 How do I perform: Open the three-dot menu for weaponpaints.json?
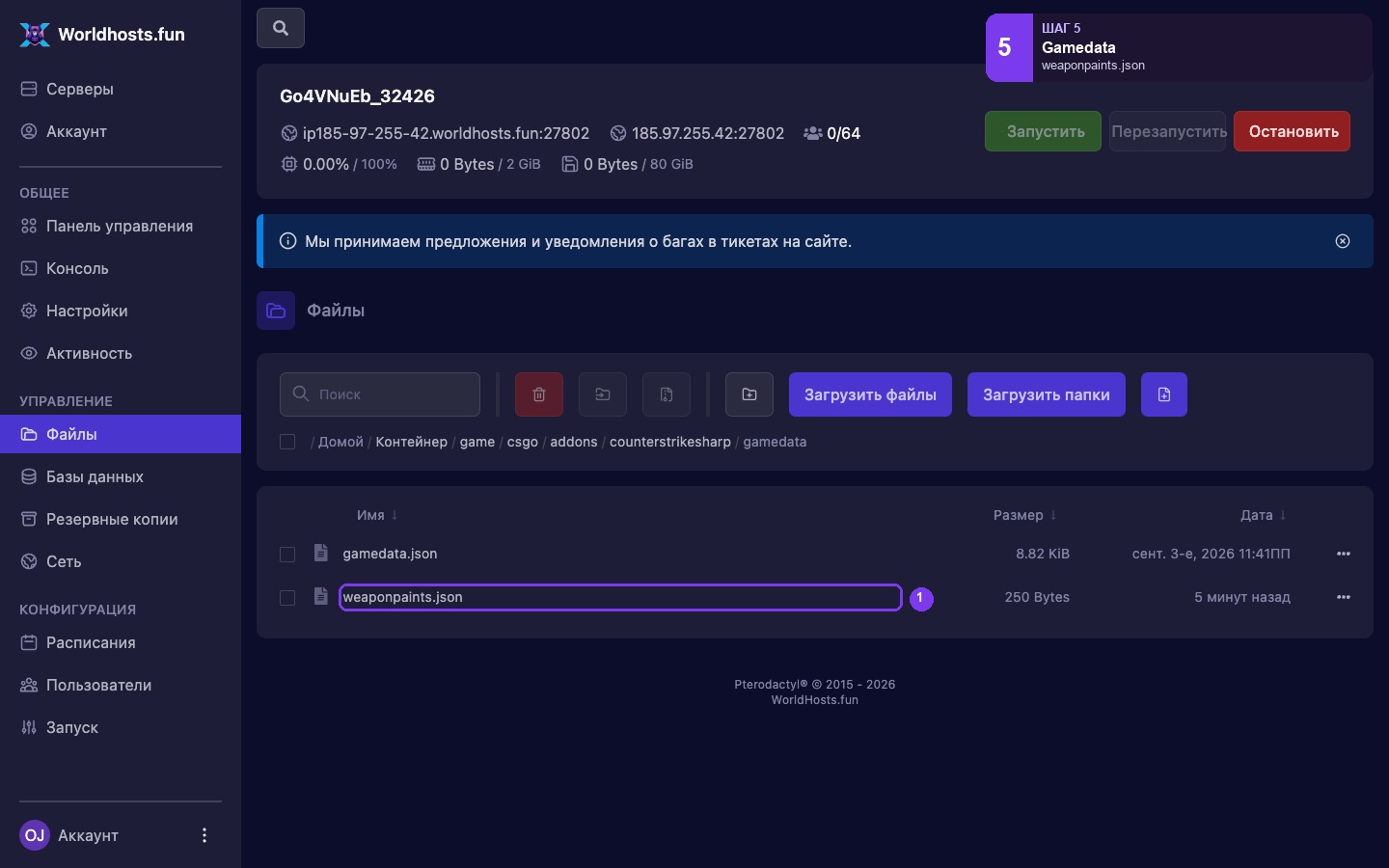pyautogui.click(x=1344, y=597)
